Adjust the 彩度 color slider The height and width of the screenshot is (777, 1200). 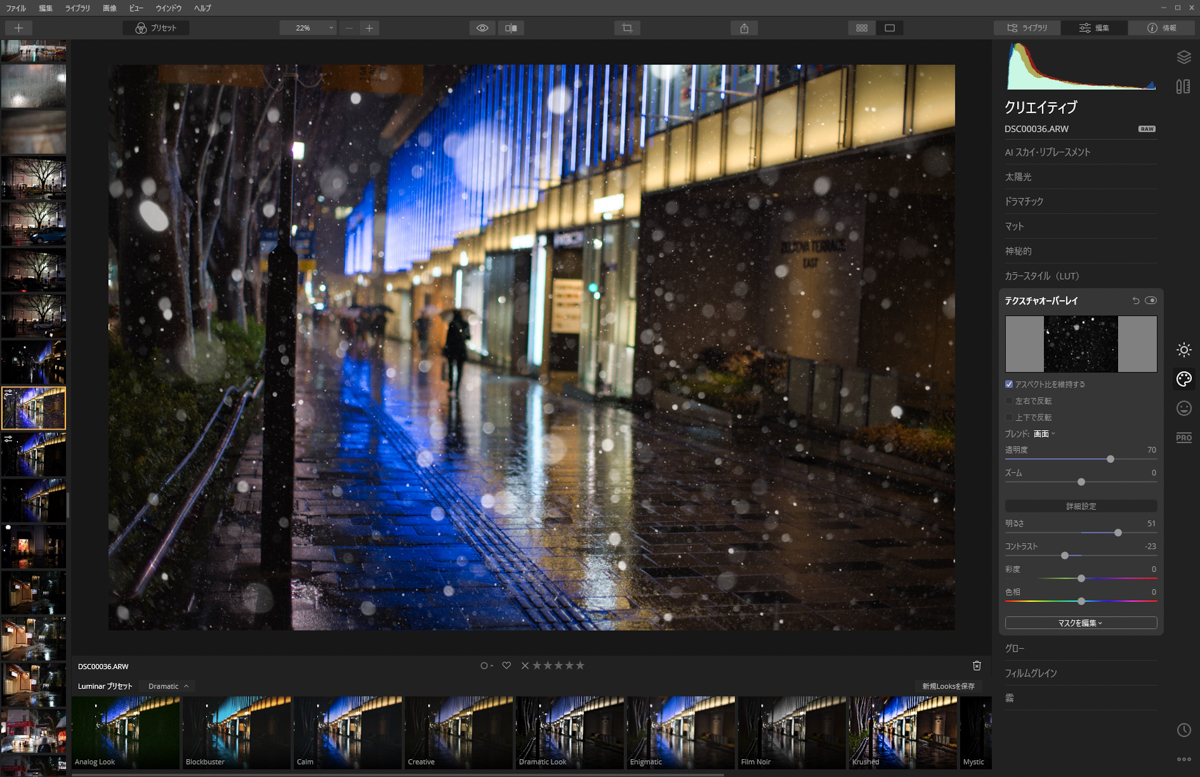click(1081, 578)
